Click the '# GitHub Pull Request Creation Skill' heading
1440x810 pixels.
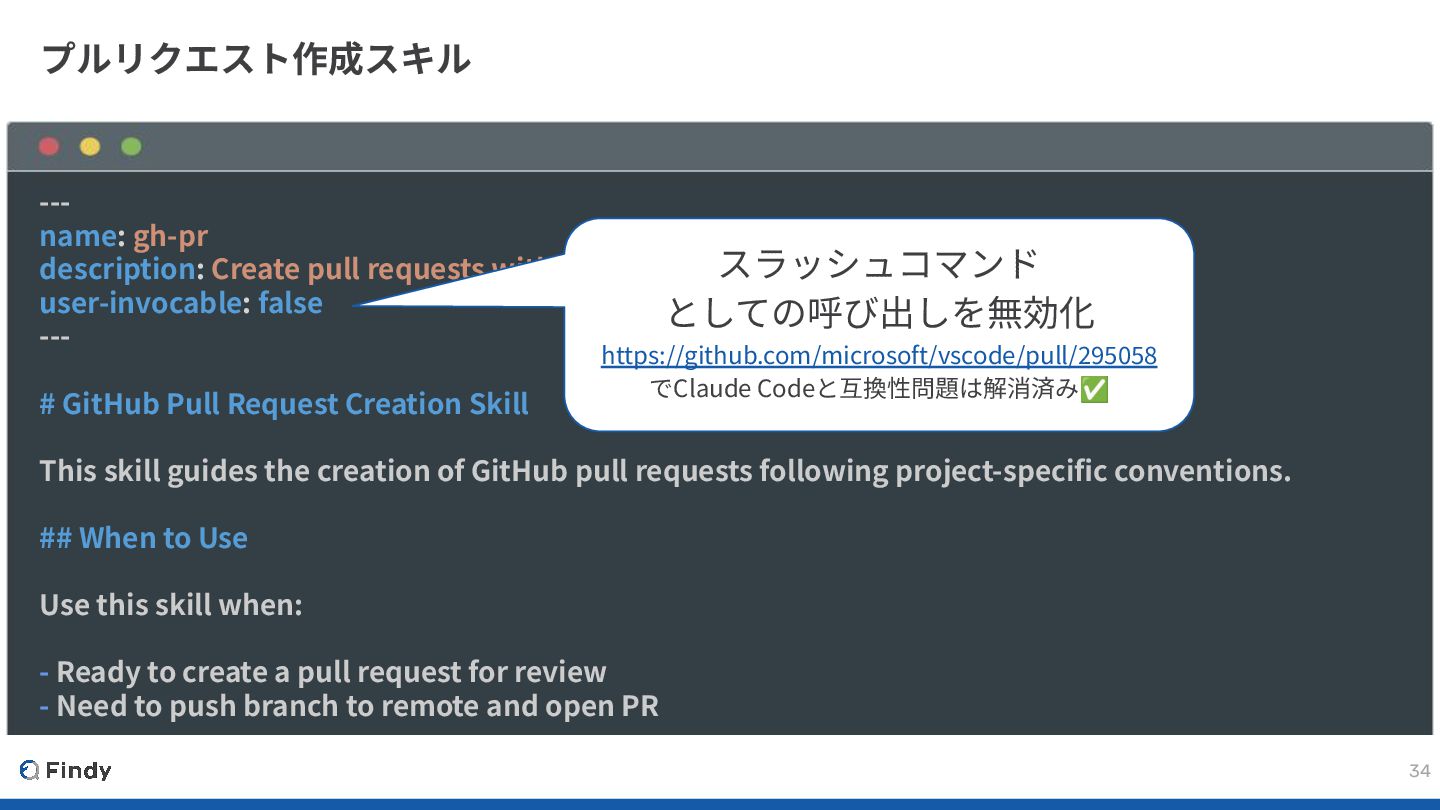point(284,404)
